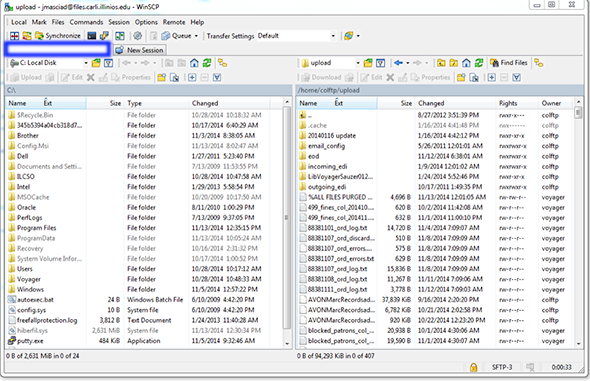Click the local panel directory tree icon
This screenshot has width=590, height=381.
222,63
